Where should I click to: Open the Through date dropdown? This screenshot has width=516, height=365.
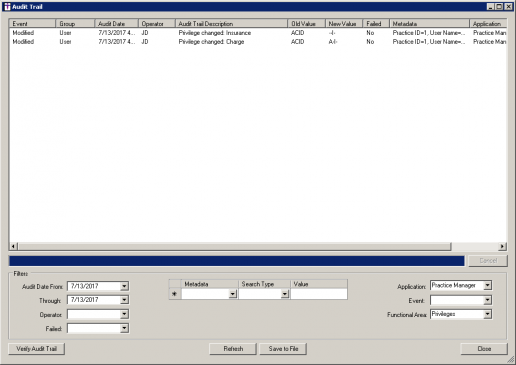pyautogui.click(x=124, y=300)
